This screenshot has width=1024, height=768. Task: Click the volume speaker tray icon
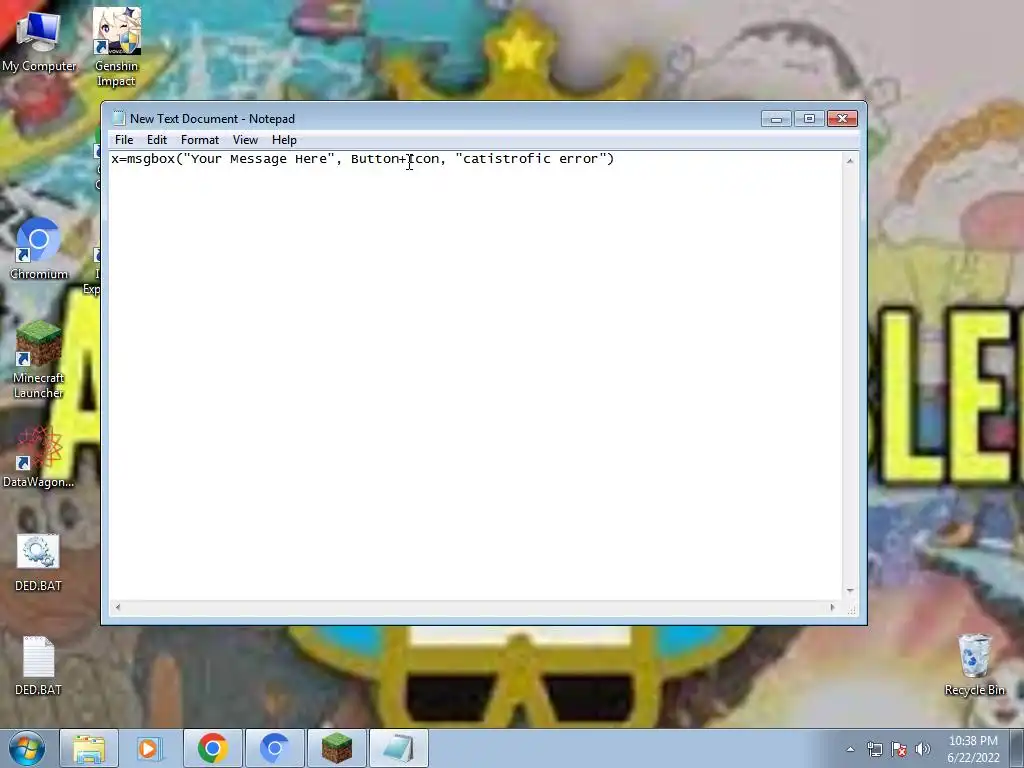pyautogui.click(x=923, y=749)
